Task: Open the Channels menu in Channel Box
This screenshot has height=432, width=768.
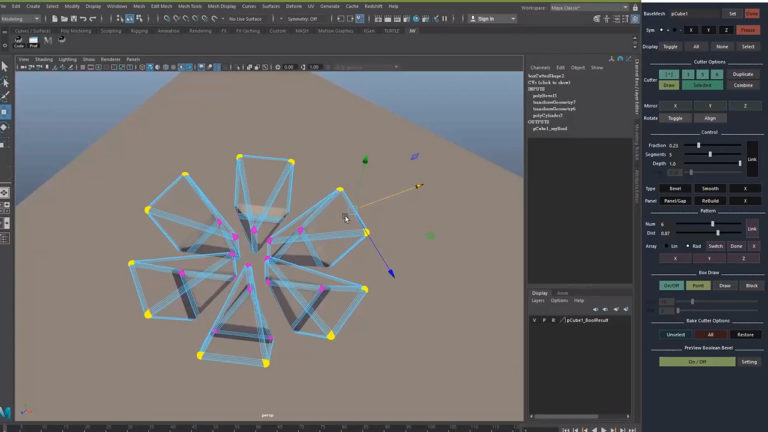Action: pyautogui.click(x=540, y=68)
